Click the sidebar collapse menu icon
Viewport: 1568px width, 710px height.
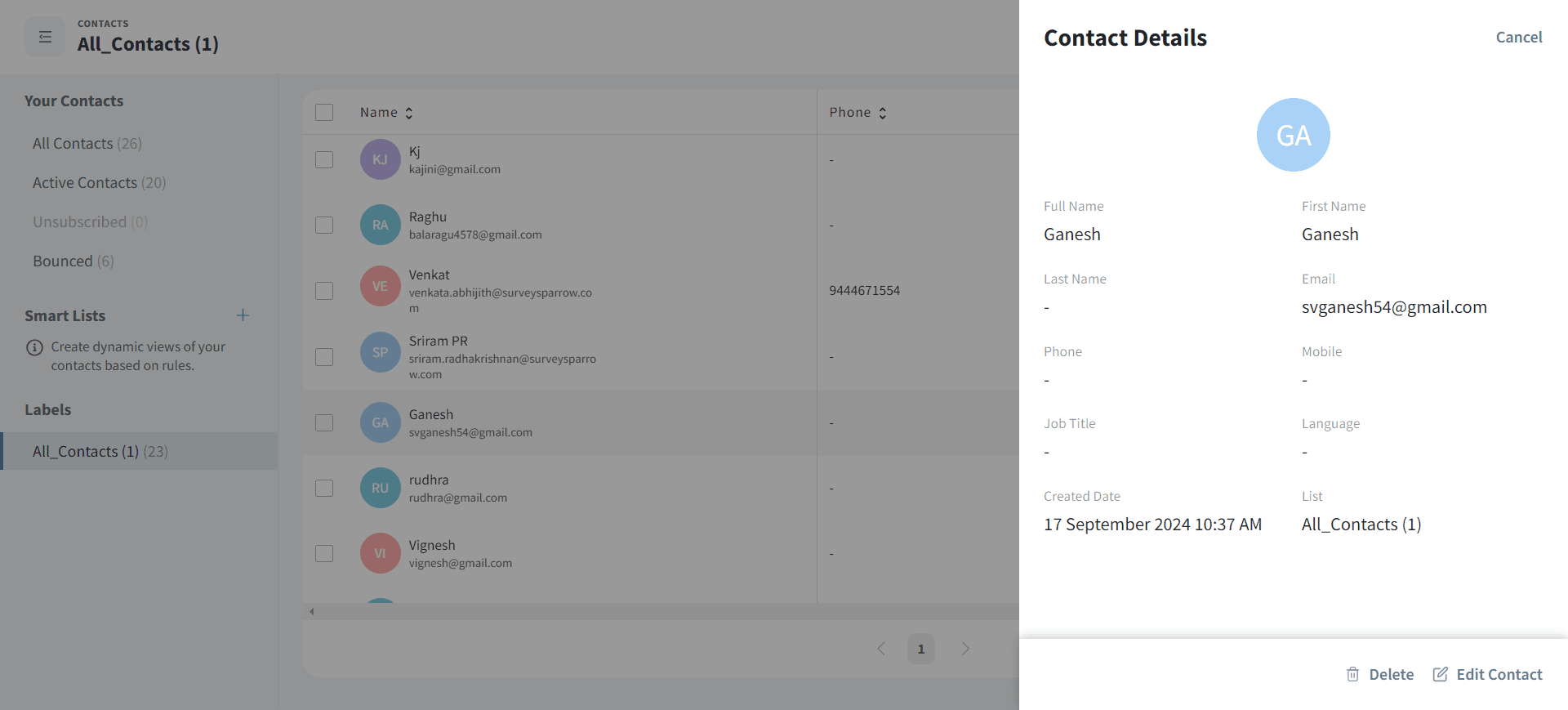(45, 37)
